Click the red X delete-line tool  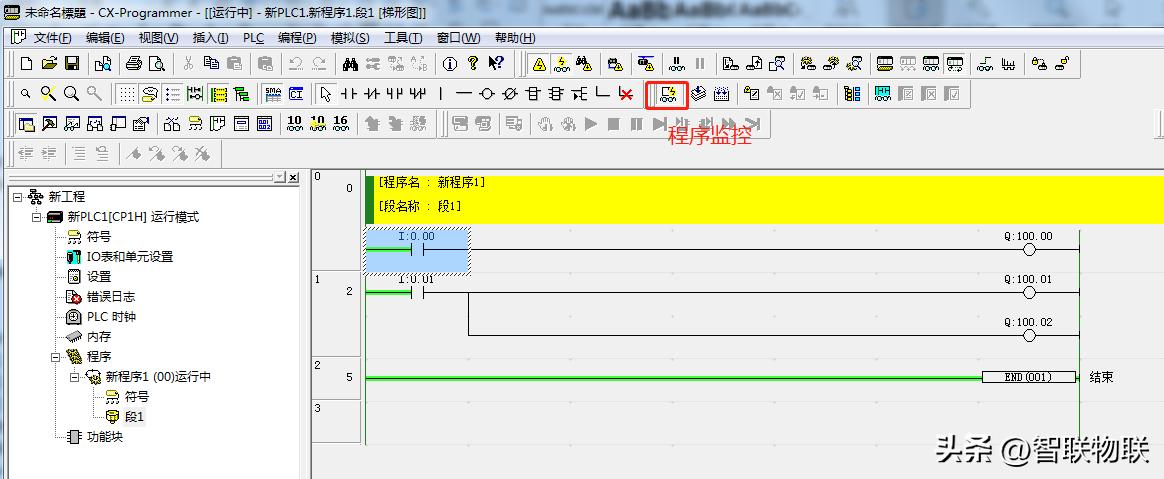click(626, 94)
